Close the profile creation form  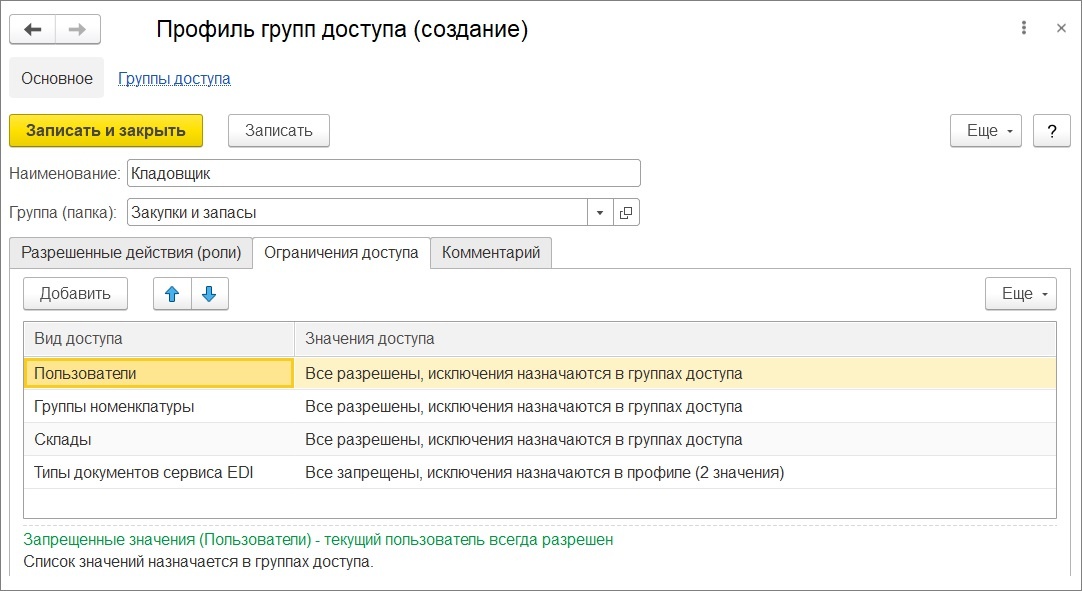pyautogui.click(x=1061, y=28)
